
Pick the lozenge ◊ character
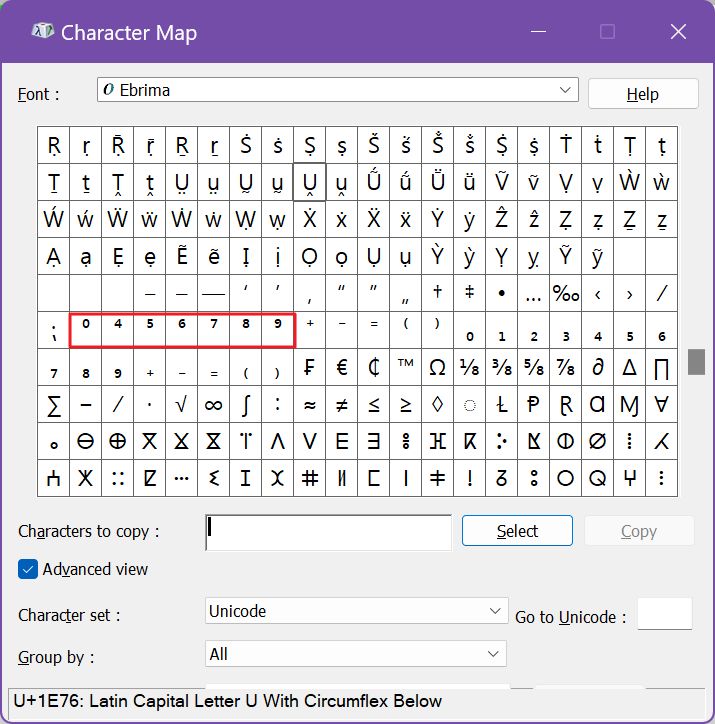[438, 404]
